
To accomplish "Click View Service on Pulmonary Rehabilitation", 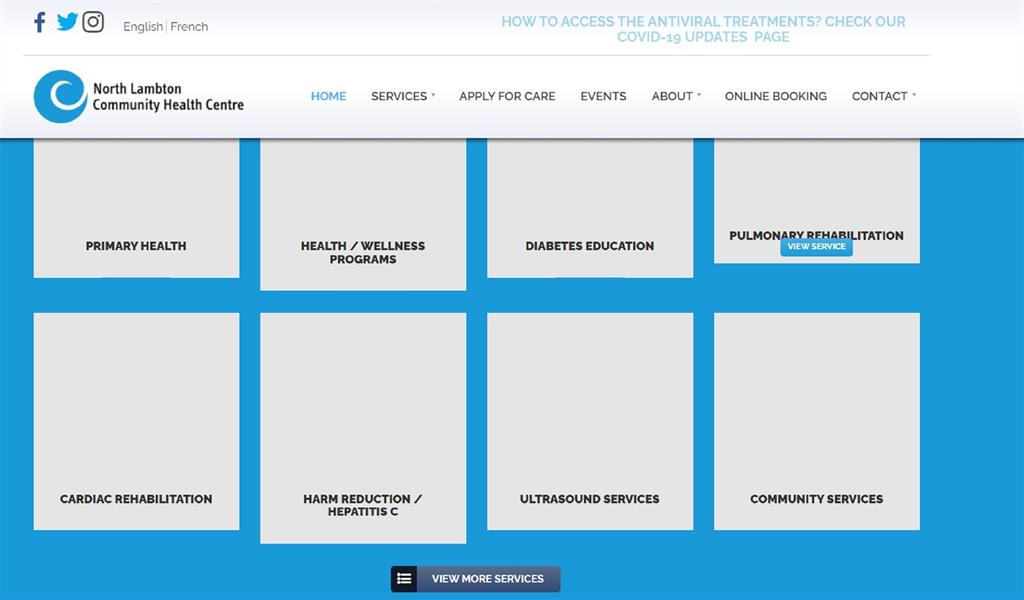I will 816,246.
